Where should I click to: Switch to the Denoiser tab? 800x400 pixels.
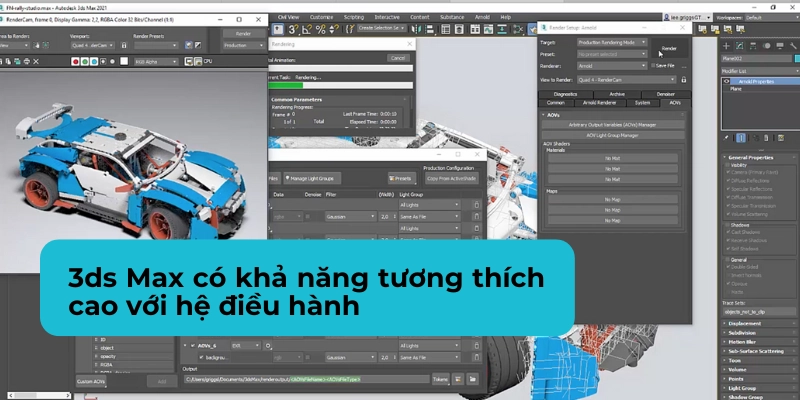click(x=666, y=94)
